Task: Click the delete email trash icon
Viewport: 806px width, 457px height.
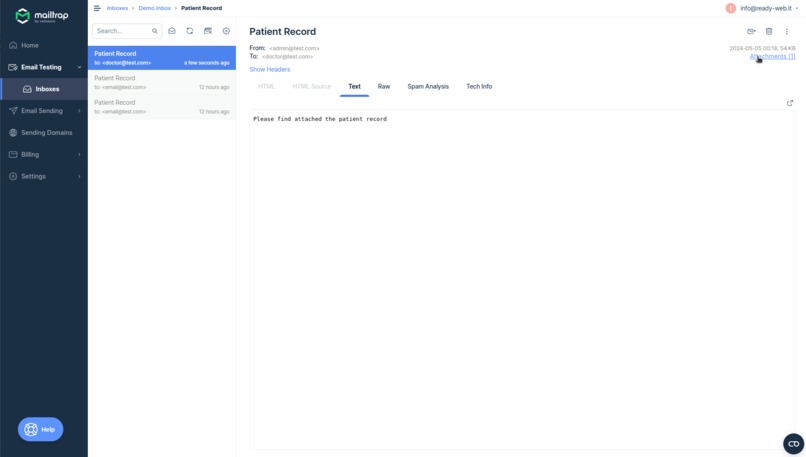Action: point(769,31)
